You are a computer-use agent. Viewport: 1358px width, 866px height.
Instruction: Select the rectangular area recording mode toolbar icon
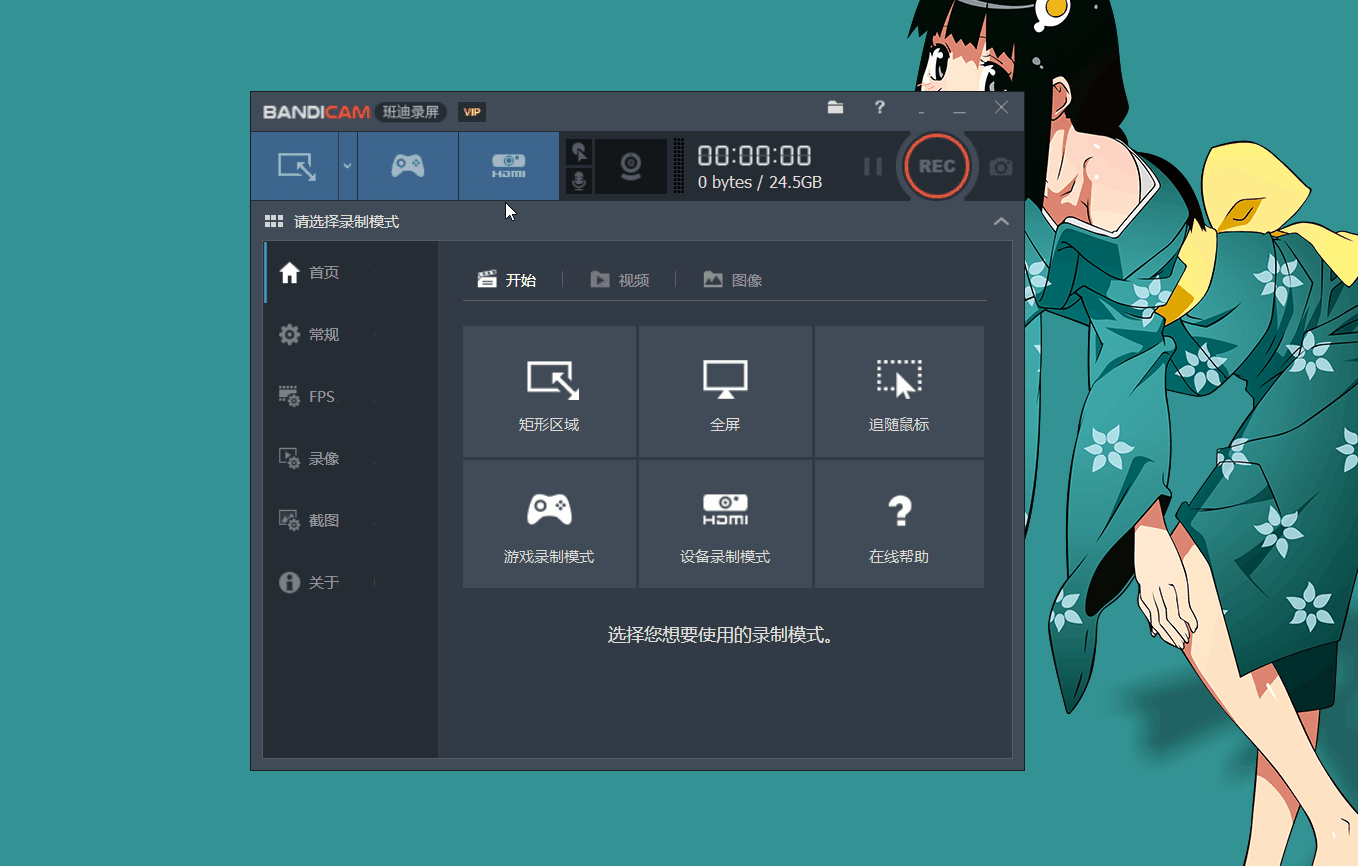[294, 166]
